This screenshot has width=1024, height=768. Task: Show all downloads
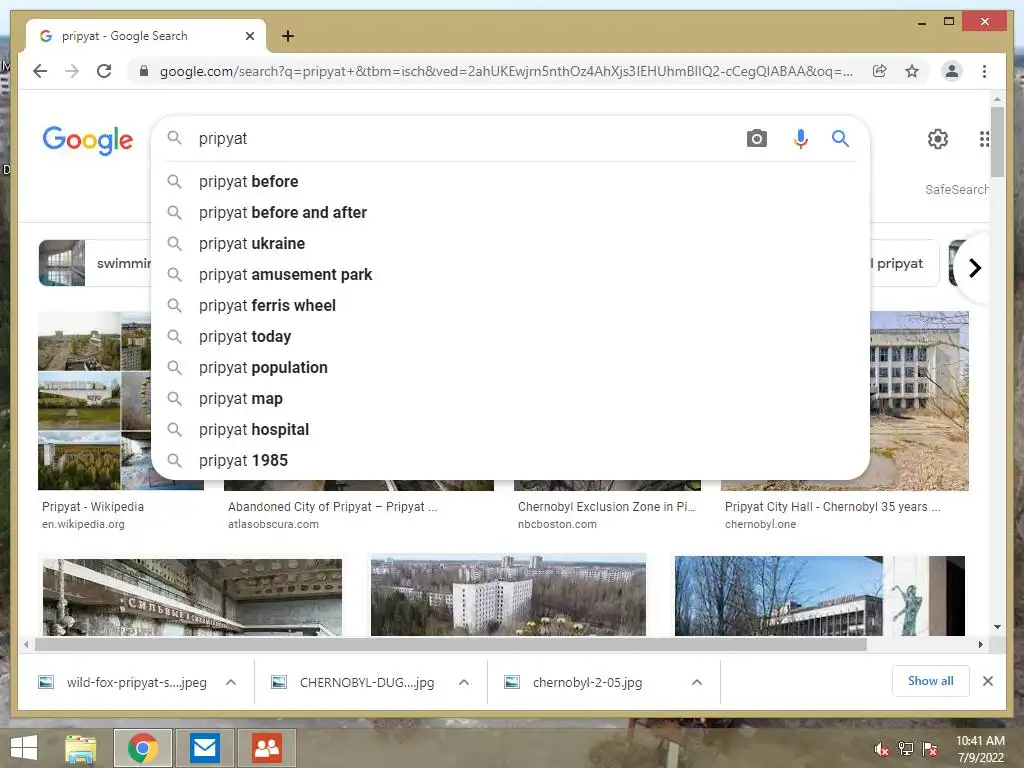[x=931, y=681]
